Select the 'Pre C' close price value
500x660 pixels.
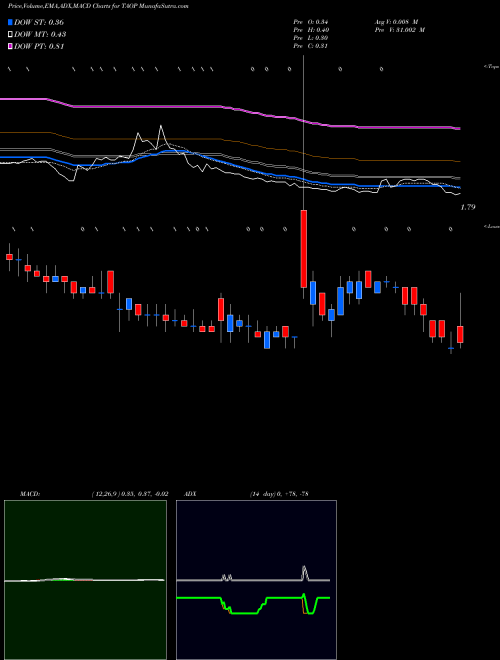pyautogui.click(x=310, y=46)
